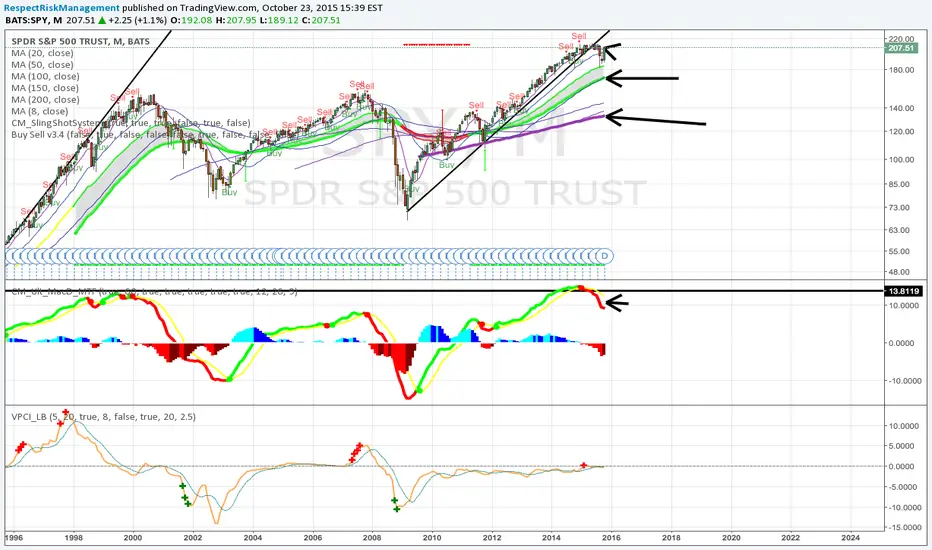This screenshot has width=932, height=550.
Task: Select the MA (8, close) indicator label
Action: 40,111
